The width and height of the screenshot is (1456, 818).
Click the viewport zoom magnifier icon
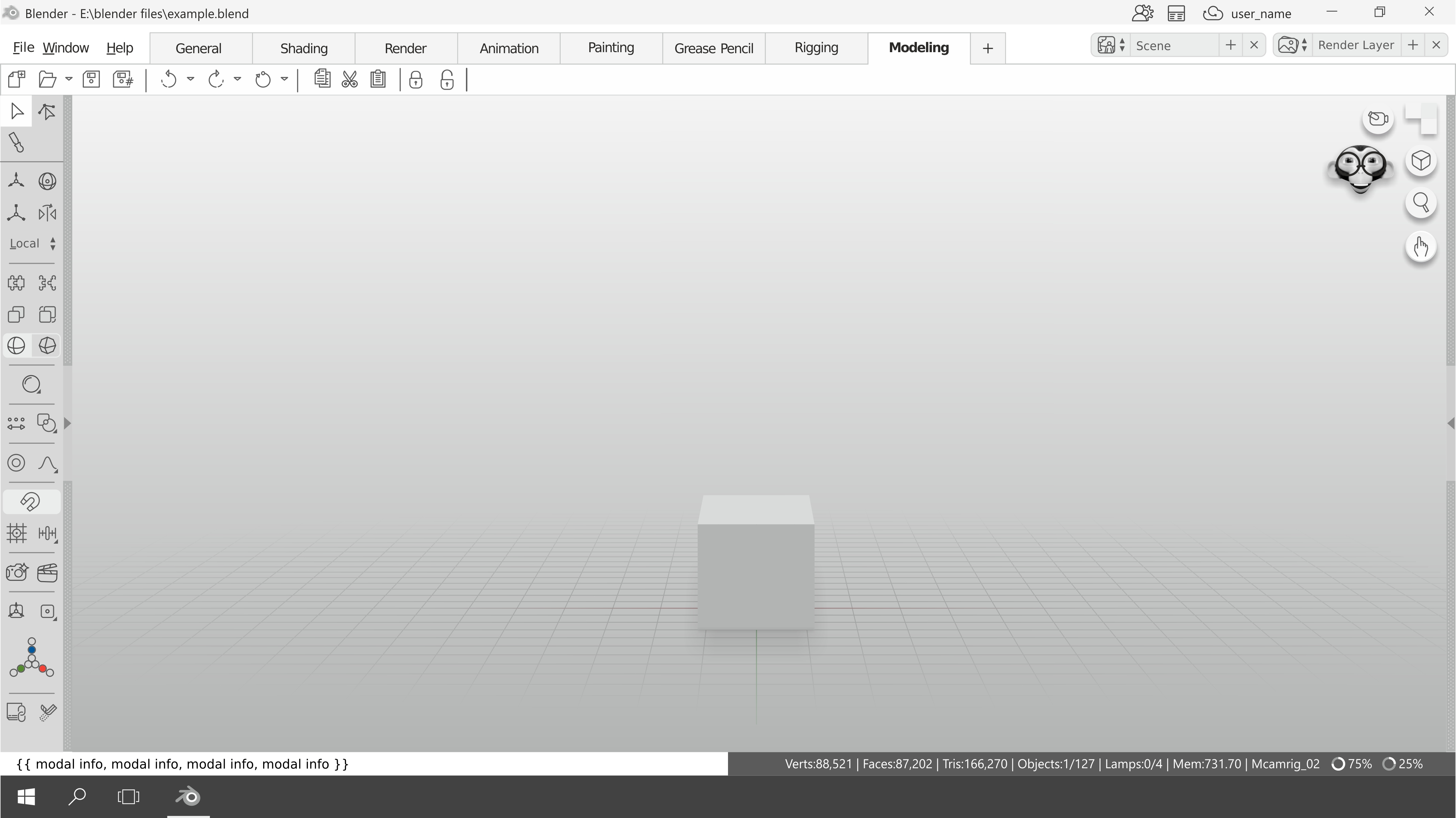[1421, 203]
